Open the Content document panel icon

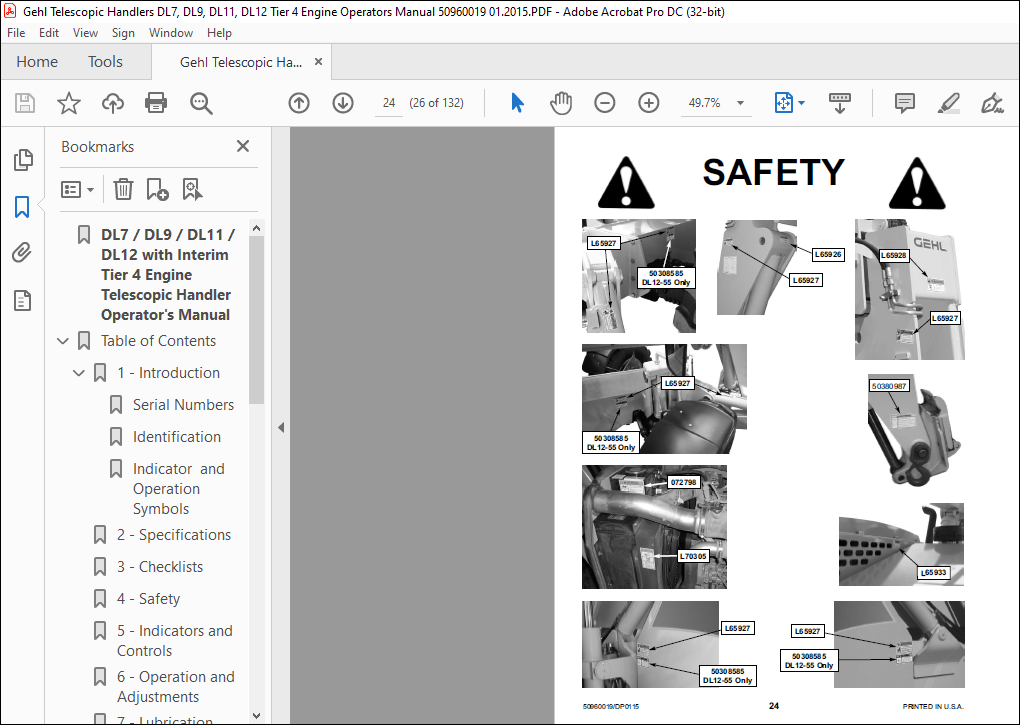pos(22,300)
